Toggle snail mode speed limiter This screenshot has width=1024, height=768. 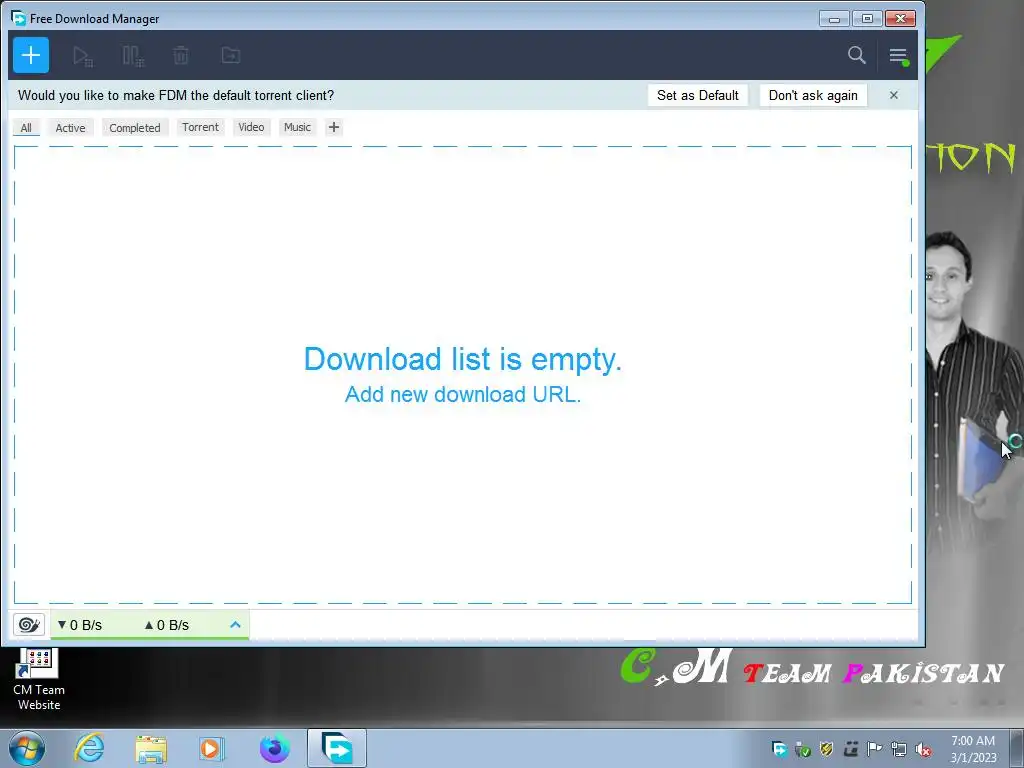(x=29, y=625)
